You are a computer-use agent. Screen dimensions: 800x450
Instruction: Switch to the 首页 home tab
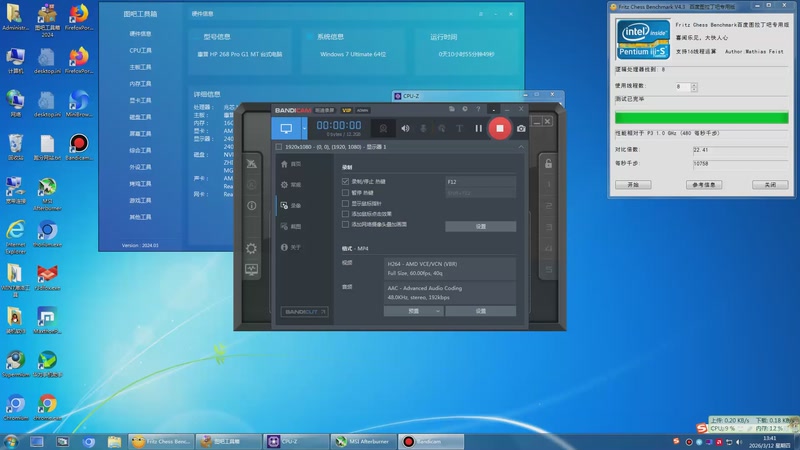click(295, 163)
